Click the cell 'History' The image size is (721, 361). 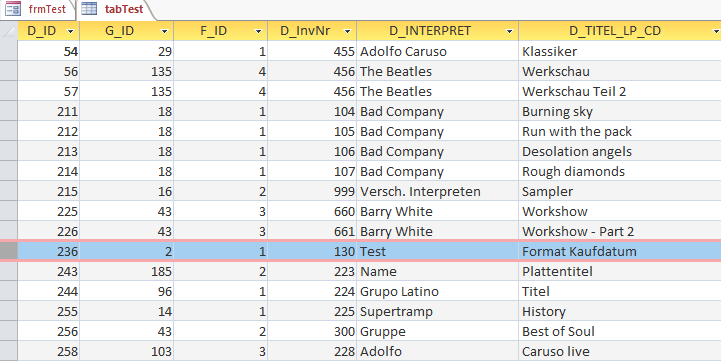pyautogui.click(x=620, y=311)
